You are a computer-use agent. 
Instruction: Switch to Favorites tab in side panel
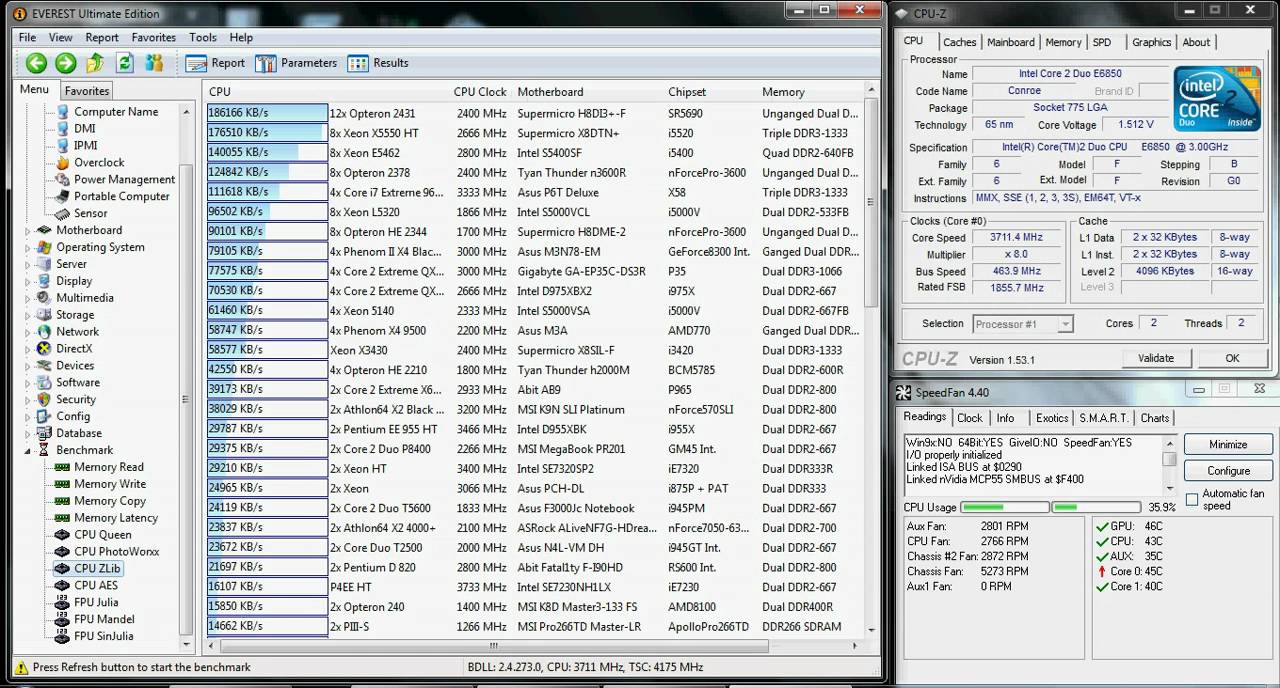(87, 91)
